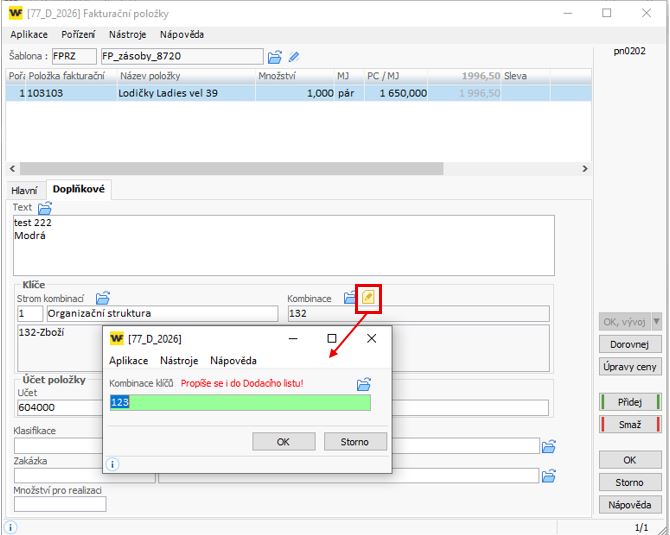Click folder icon at Klasifikace row end
The width and height of the screenshot is (670, 535).
(548, 446)
